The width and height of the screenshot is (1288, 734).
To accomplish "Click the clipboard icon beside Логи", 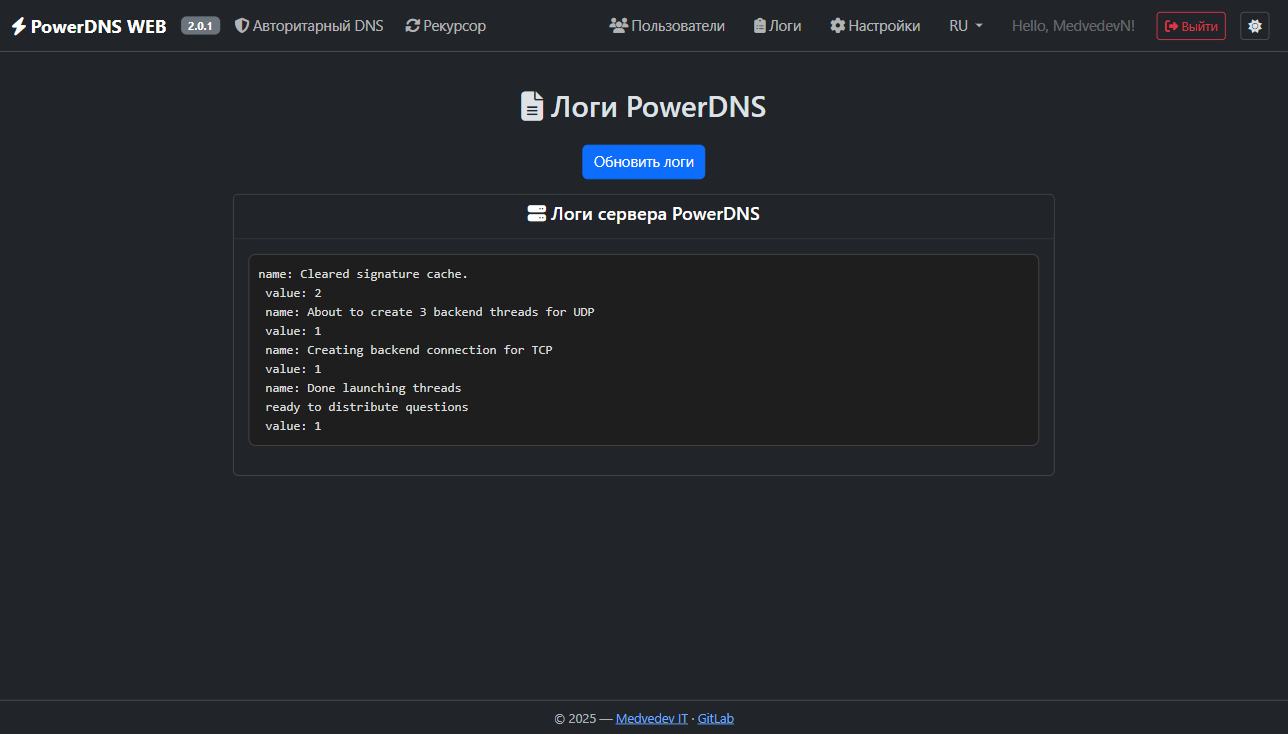I will (x=760, y=26).
